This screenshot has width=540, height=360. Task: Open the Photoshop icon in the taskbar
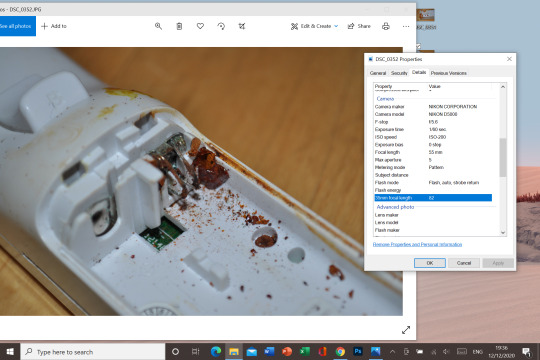tap(358, 351)
